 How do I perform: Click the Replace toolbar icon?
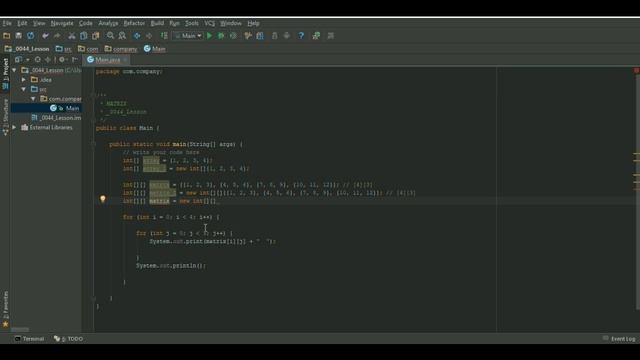122,36
